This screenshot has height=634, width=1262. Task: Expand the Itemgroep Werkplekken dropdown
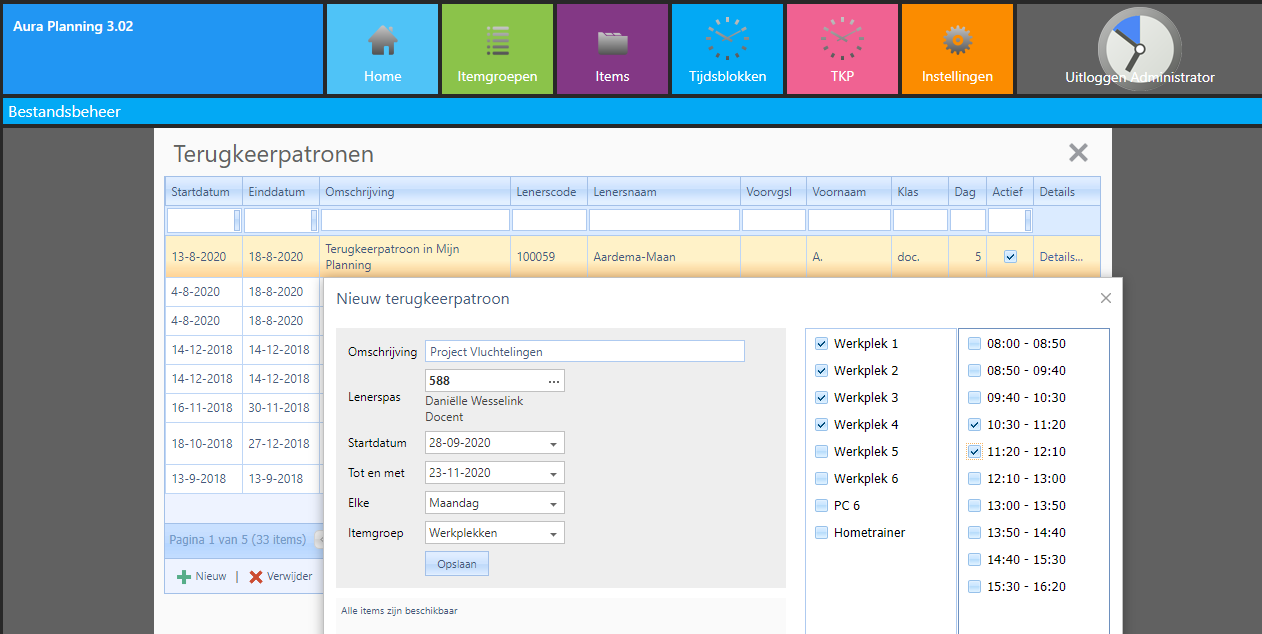pyautogui.click(x=553, y=533)
